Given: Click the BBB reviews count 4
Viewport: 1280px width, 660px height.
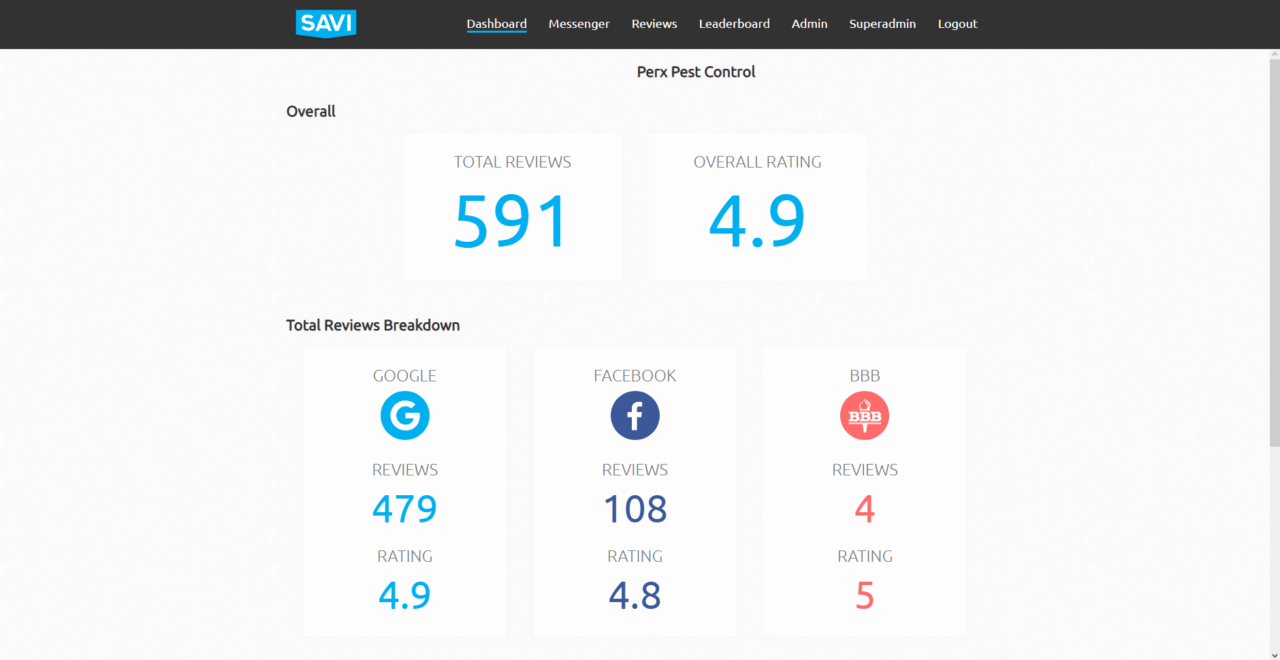Looking at the screenshot, I should pos(865,509).
